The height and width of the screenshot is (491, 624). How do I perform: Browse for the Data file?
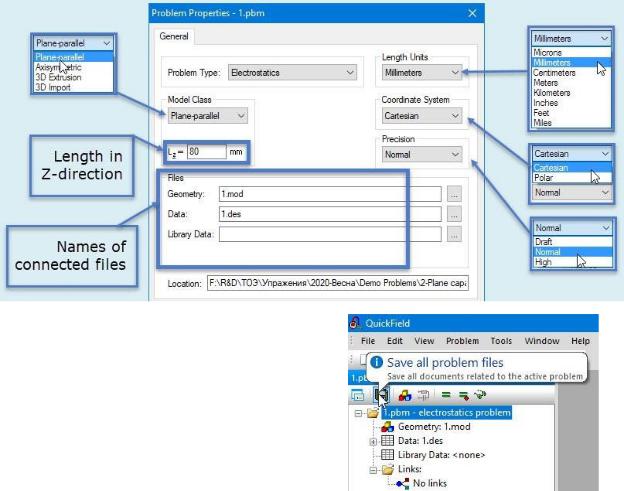tap(454, 214)
